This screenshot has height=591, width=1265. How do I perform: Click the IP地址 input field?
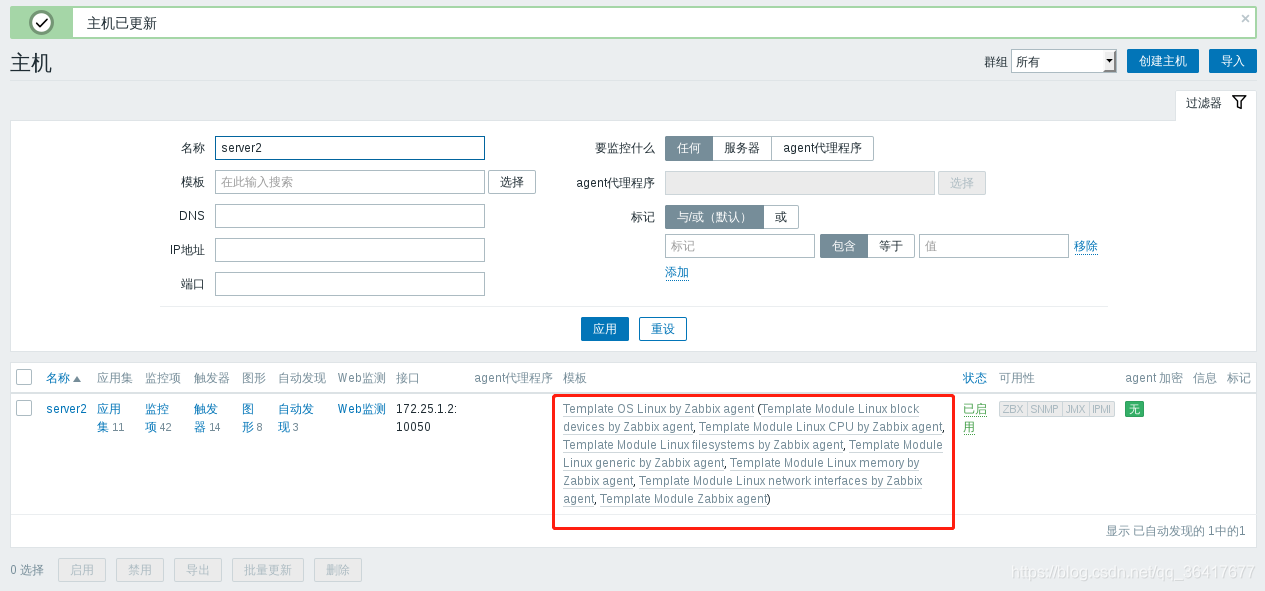pos(350,250)
